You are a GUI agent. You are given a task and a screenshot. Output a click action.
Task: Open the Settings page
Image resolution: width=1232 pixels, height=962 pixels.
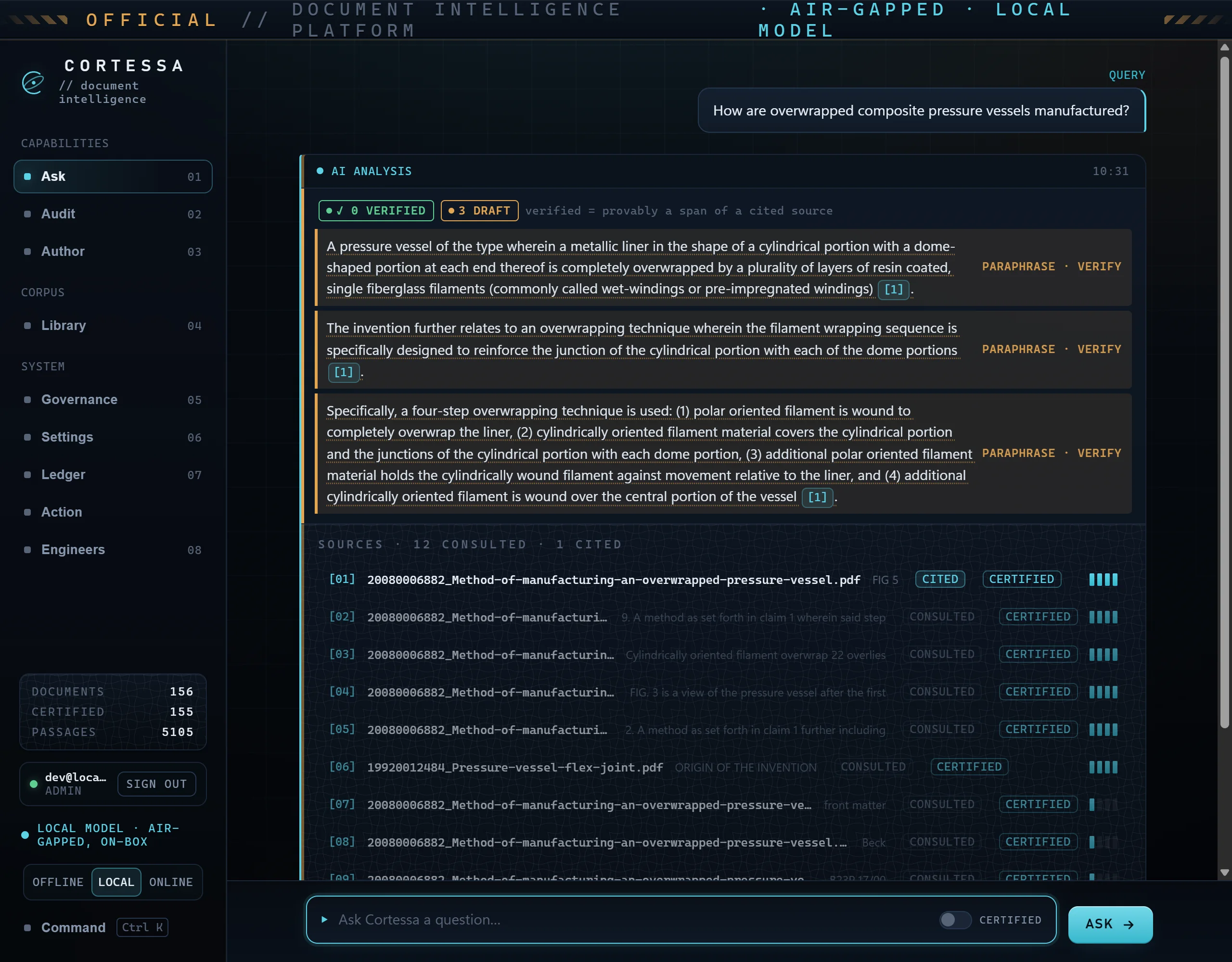tap(113, 437)
